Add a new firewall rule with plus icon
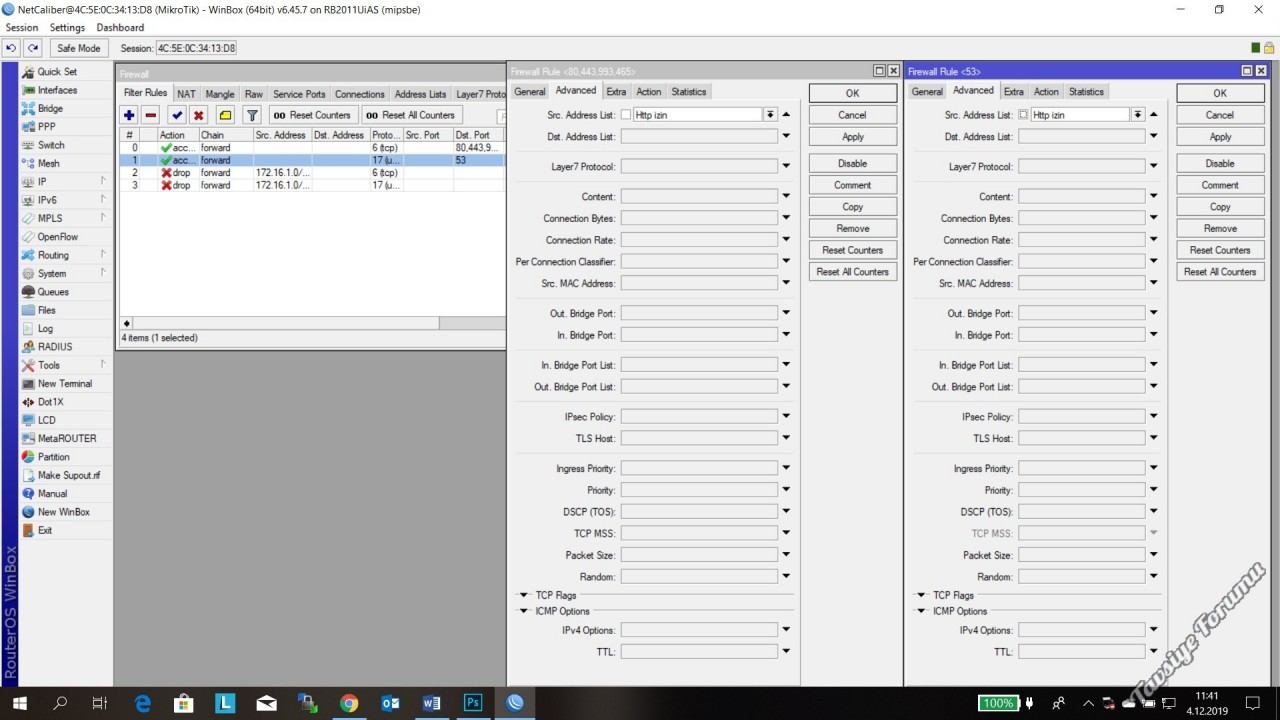The width and height of the screenshot is (1280, 720). point(129,115)
